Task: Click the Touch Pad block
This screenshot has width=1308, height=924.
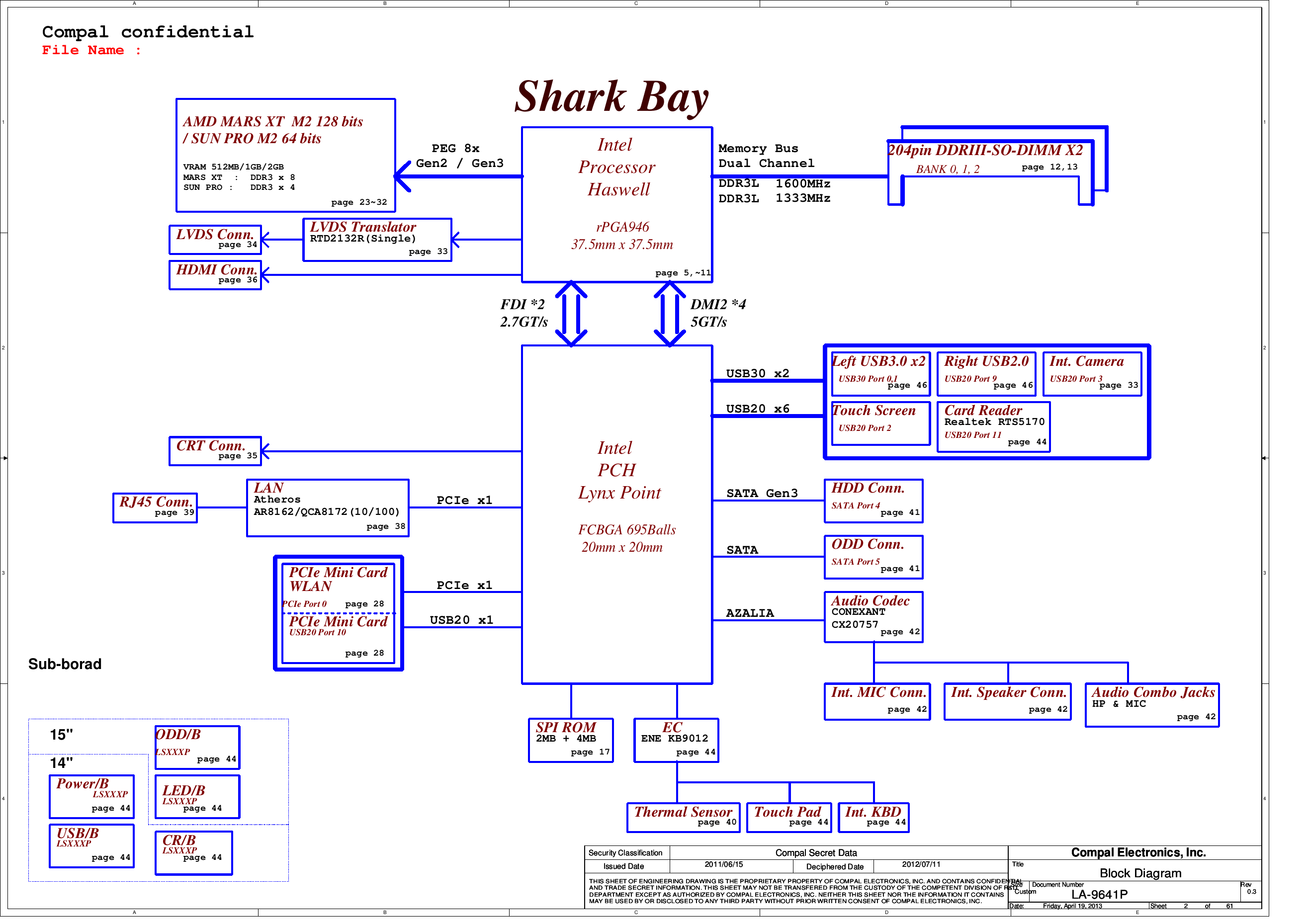Action: pos(789,817)
